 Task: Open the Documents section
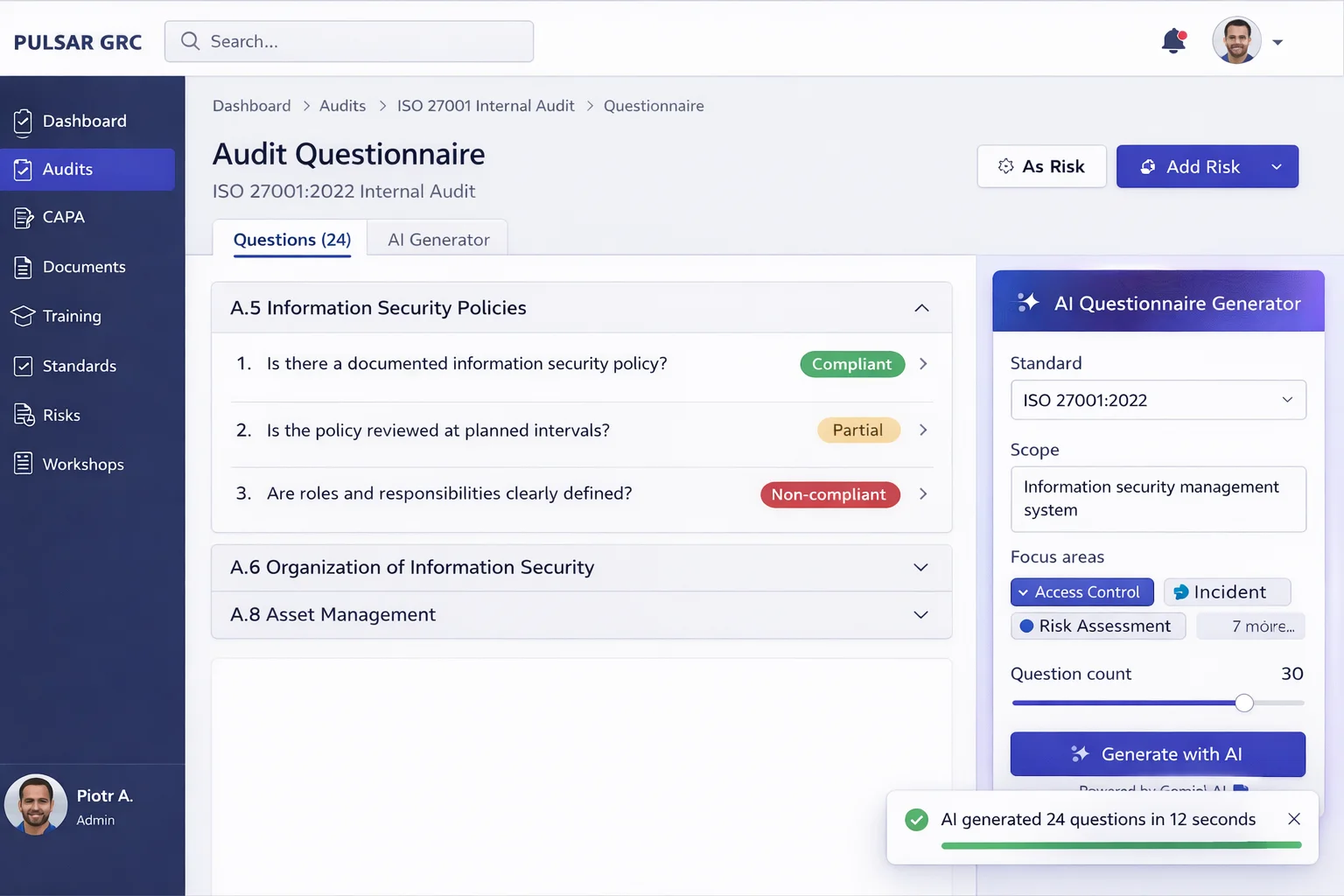pyautogui.click(x=84, y=267)
